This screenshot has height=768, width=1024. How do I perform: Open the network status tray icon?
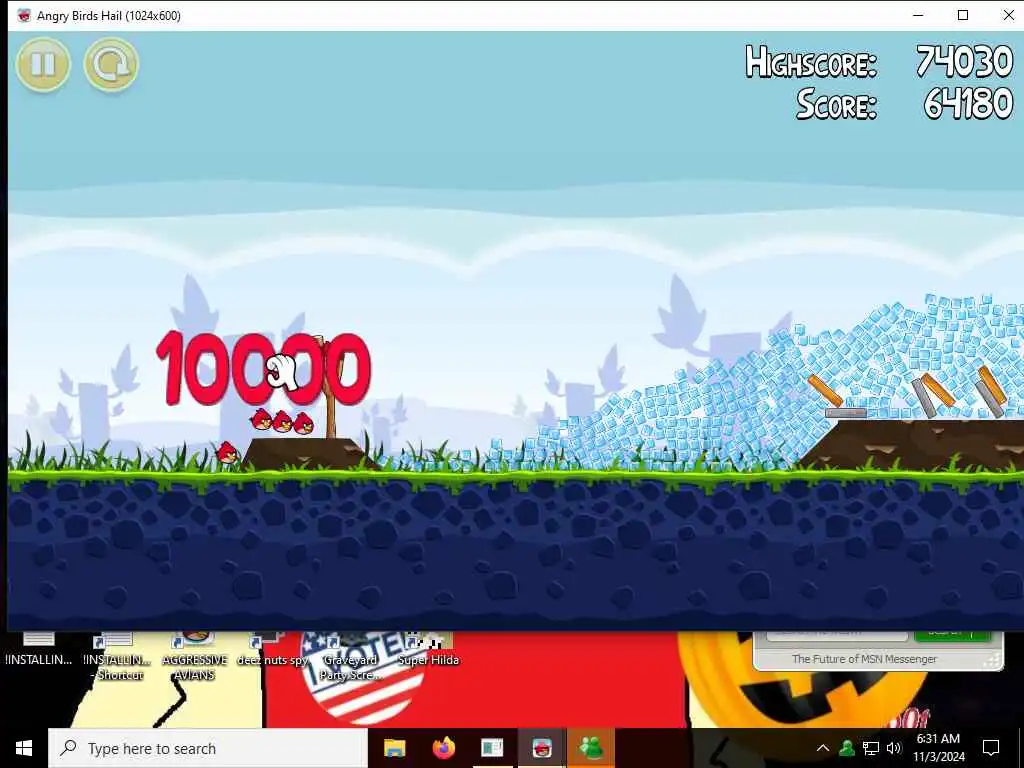(871, 748)
